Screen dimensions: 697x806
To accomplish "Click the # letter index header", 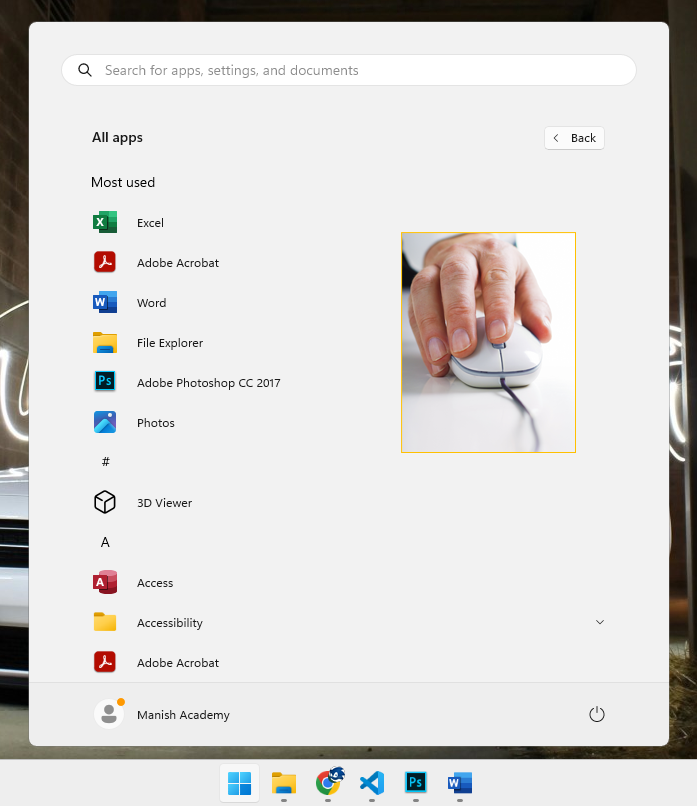I will 105,462.
